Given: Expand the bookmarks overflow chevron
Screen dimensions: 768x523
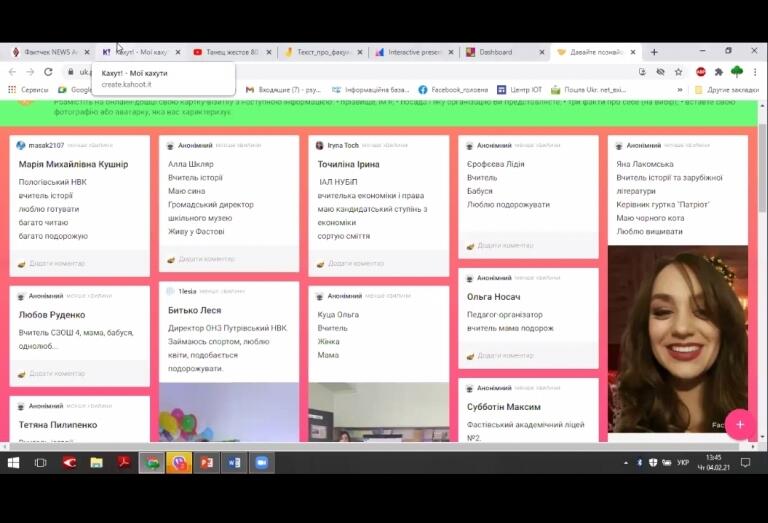Looking at the screenshot, I should pos(680,90).
